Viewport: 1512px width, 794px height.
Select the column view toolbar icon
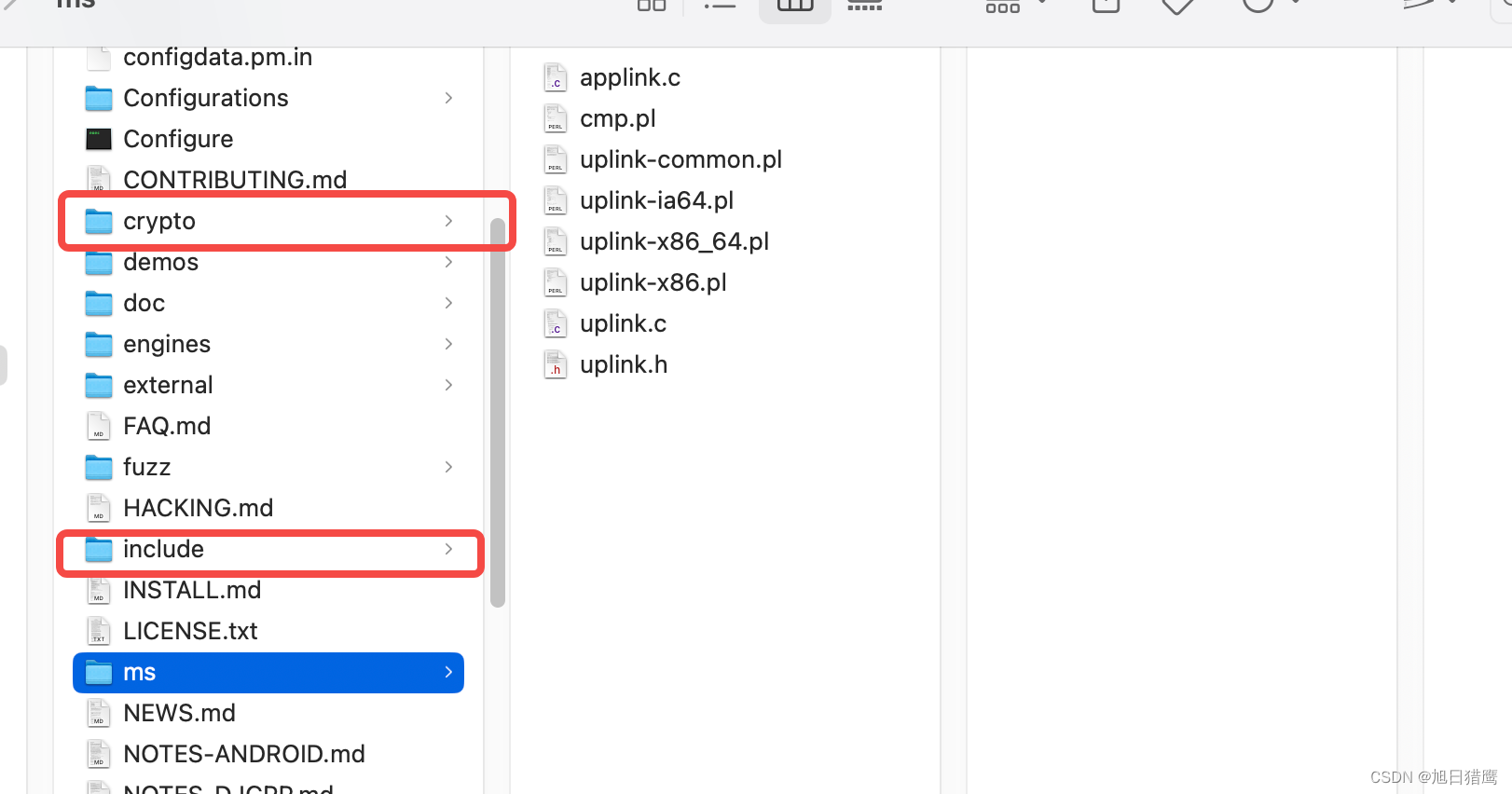click(x=793, y=7)
